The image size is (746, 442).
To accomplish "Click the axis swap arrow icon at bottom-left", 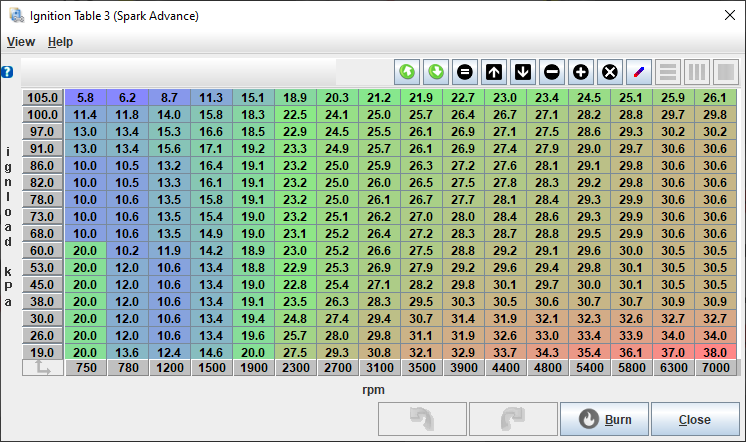I will point(42,369).
